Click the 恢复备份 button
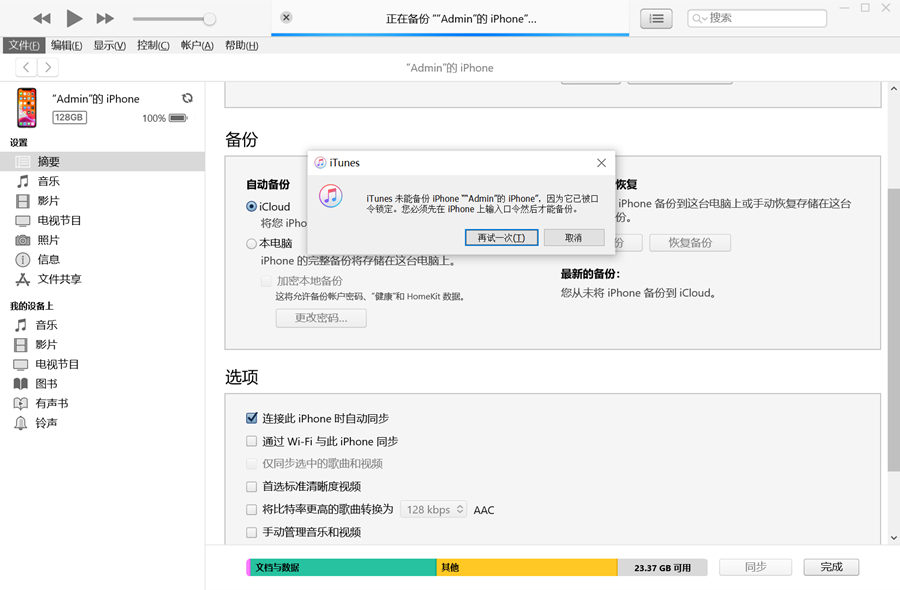The height and width of the screenshot is (590, 900). point(690,243)
